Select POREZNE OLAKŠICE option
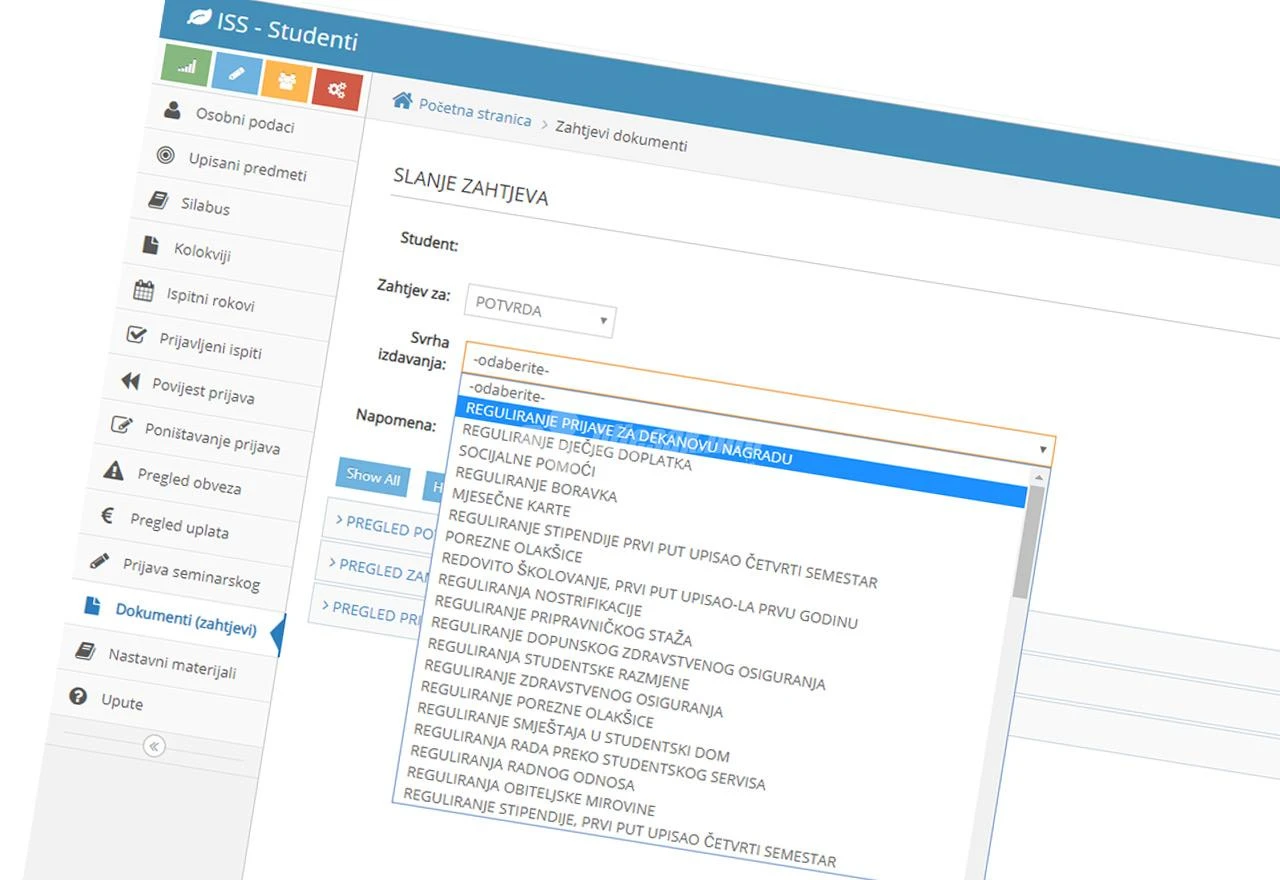Viewport: 1280px width, 880px height. tap(514, 546)
